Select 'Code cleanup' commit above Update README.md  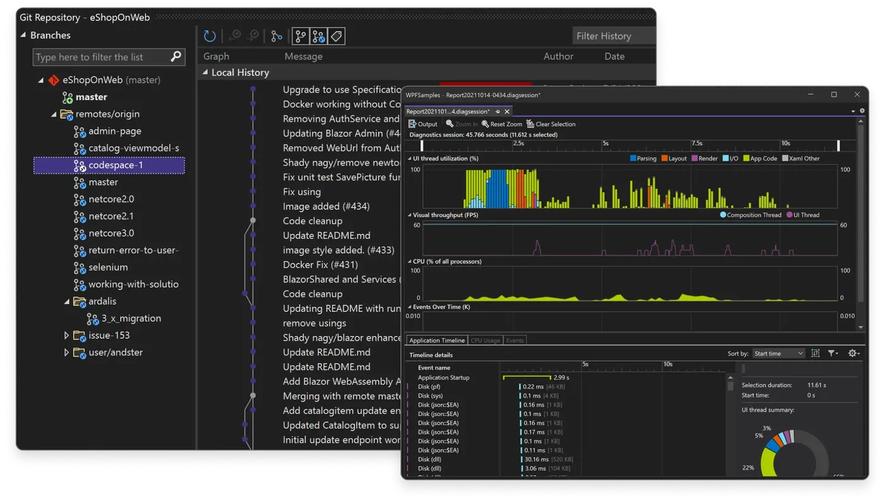click(x=313, y=221)
